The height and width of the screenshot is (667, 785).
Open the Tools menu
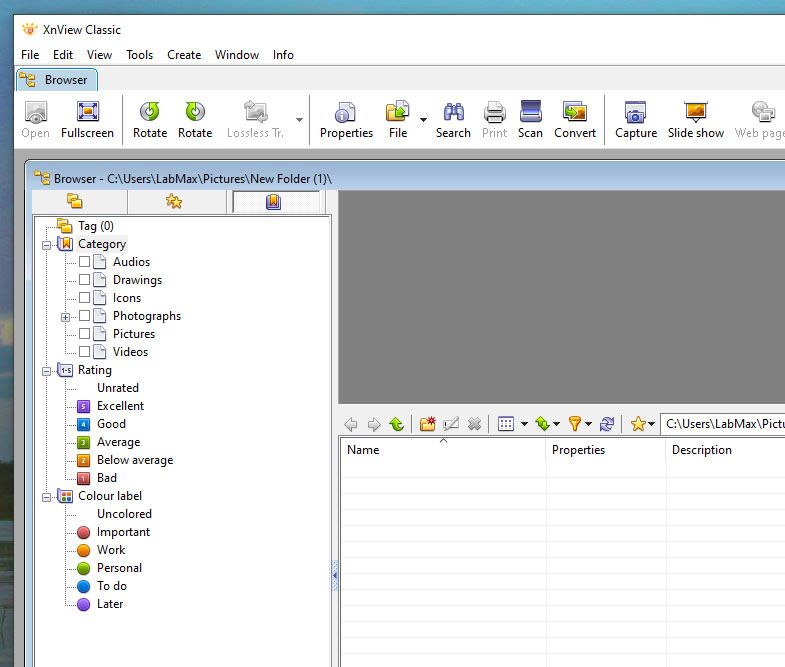tap(139, 55)
